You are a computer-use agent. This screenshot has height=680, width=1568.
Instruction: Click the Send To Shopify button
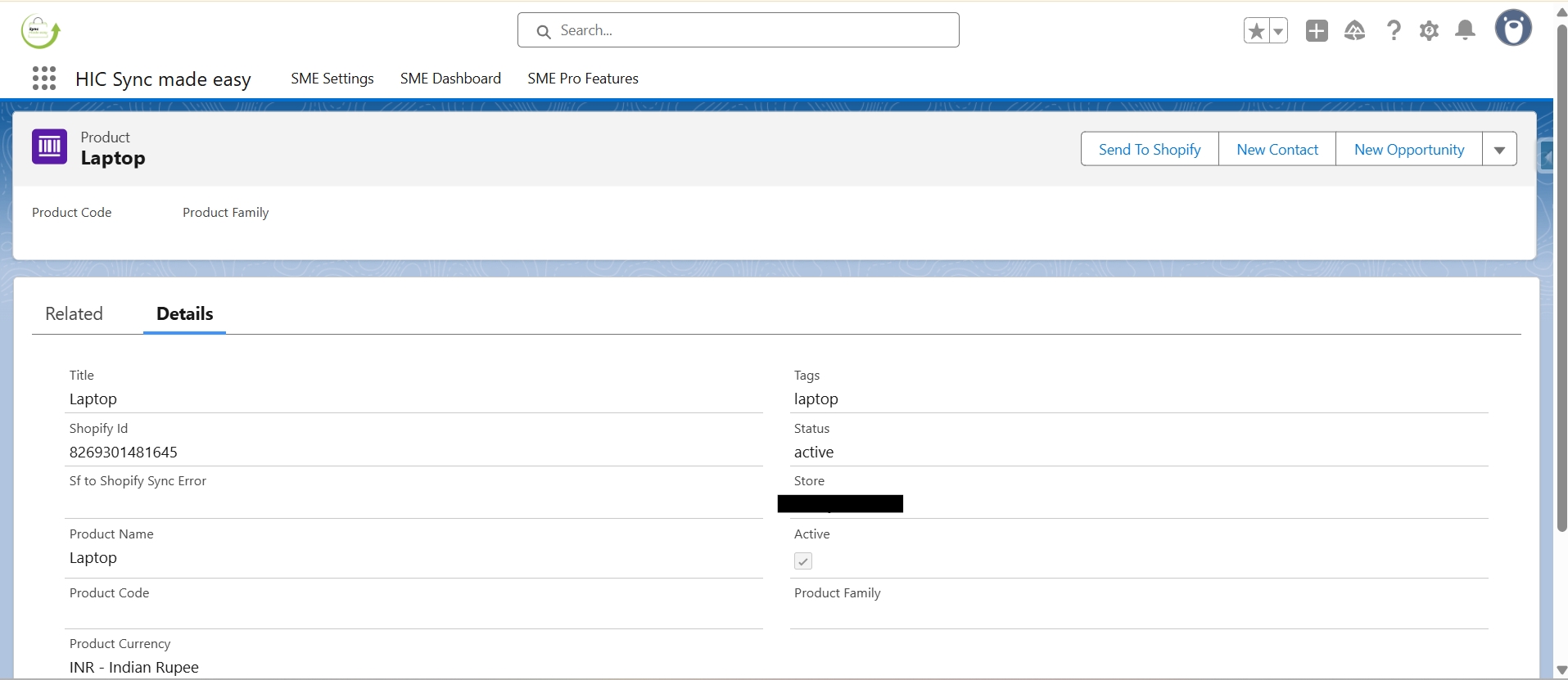(1150, 149)
